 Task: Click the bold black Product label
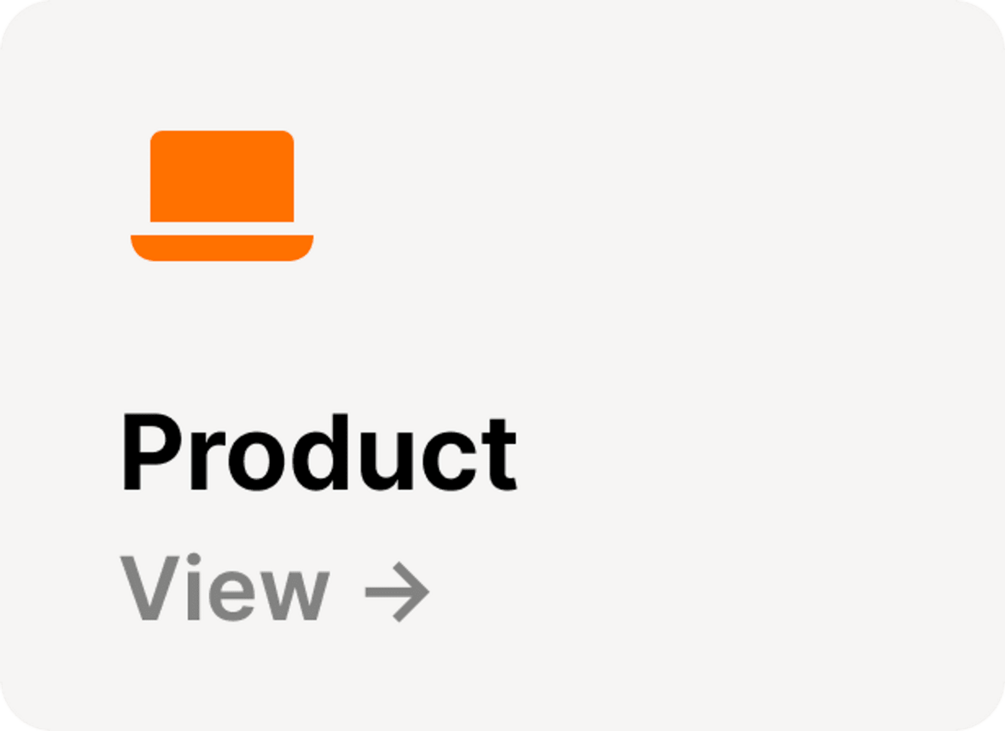pos(319,452)
